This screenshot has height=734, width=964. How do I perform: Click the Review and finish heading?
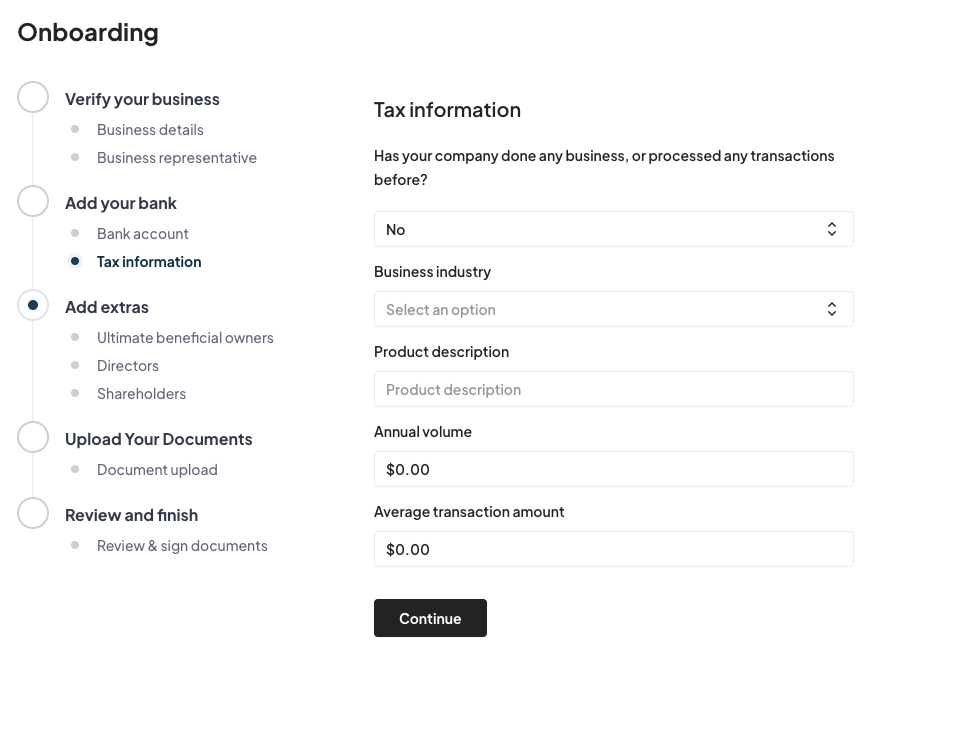click(132, 515)
